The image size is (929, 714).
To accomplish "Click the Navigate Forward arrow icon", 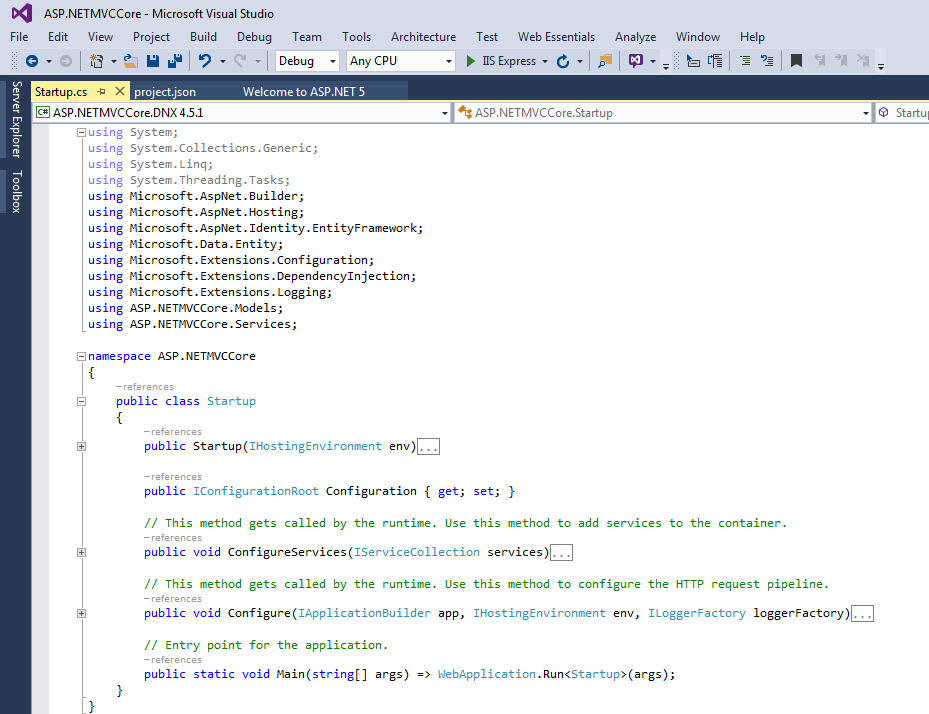I will point(66,61).
